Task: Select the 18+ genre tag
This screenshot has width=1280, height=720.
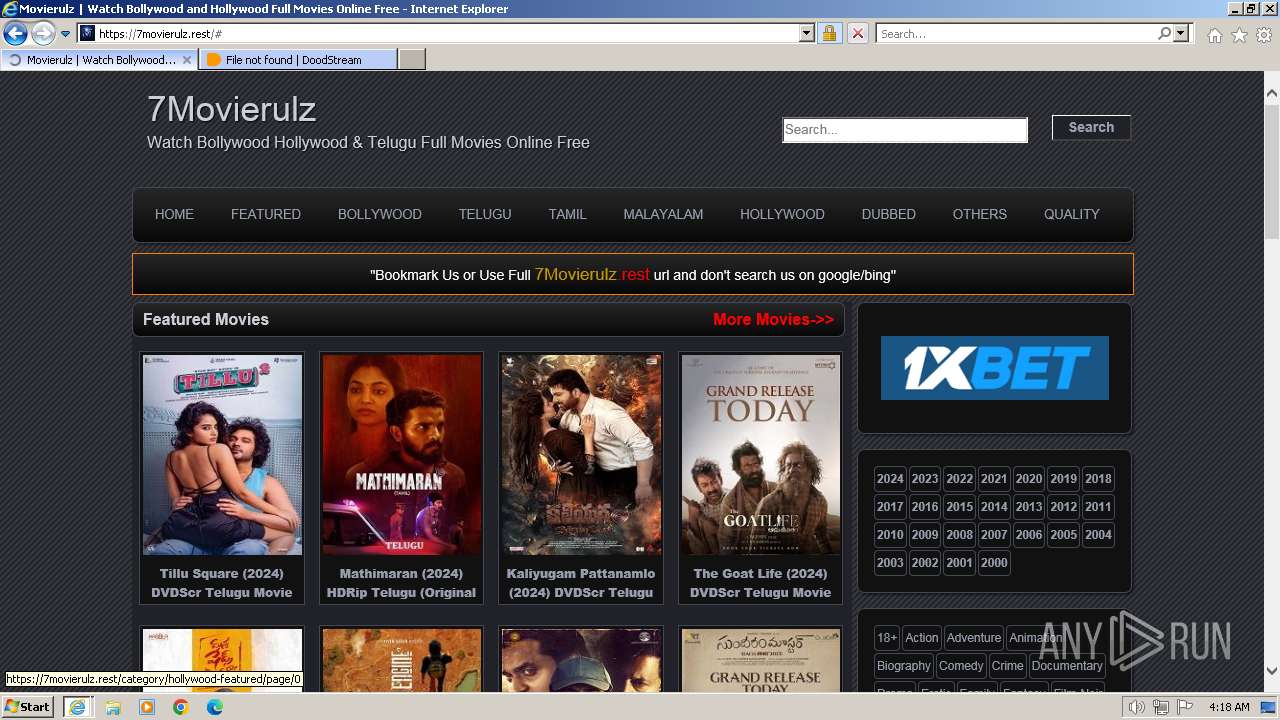Action: pyautogui.click(x=886, y=638)
